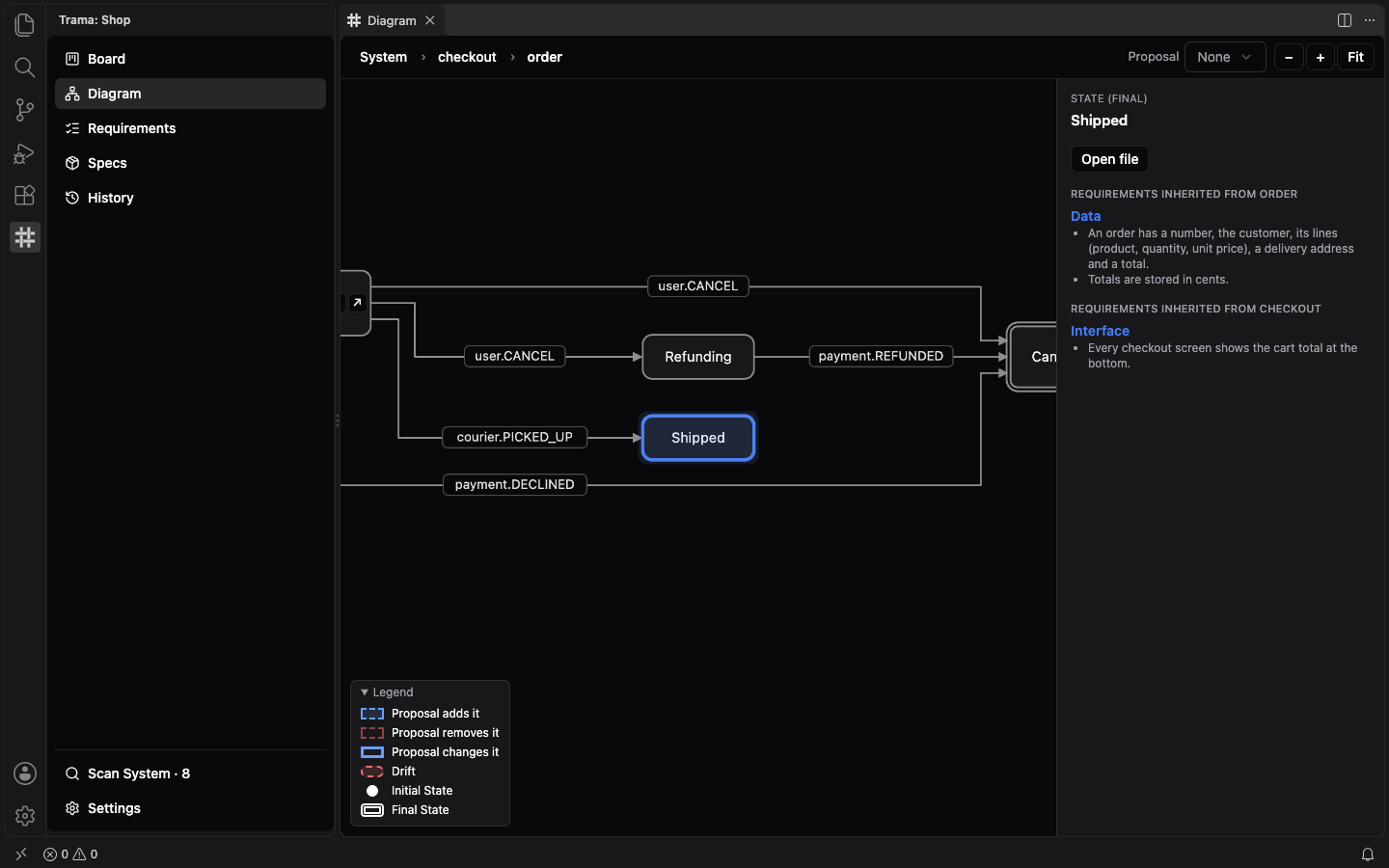Select Diagram in the sidebar
The height and width of the screenshot is (868, 1389).
(191, 94)
